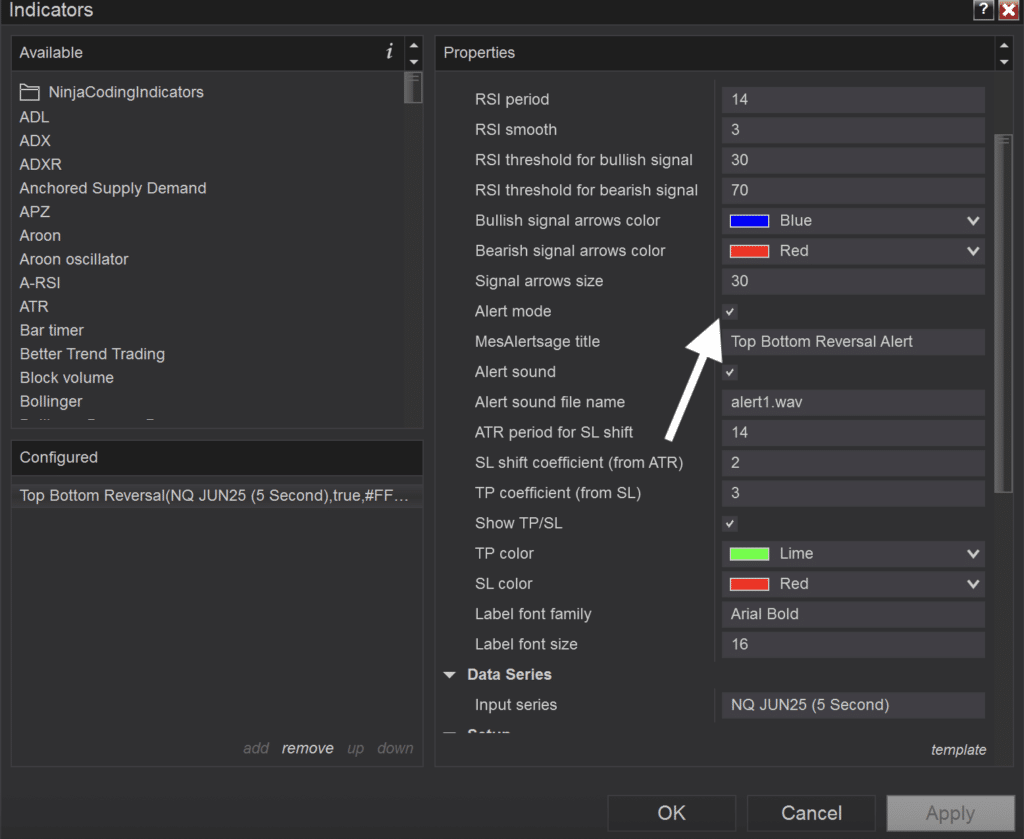Viewport: 1024px width, 839px height.
Task: Click the red SL color swatch
Action: point(749,584)
